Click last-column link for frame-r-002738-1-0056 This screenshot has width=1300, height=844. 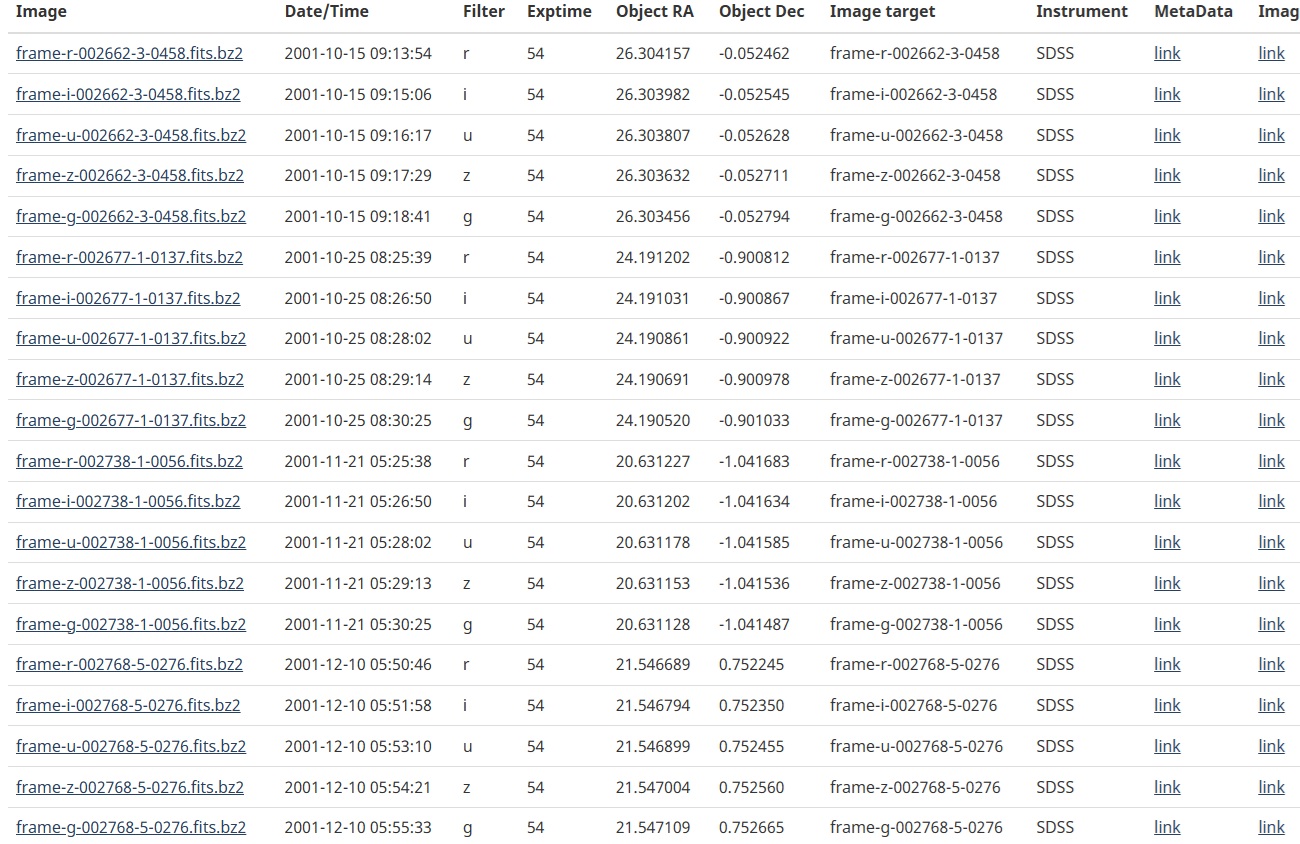(1271, 461)
